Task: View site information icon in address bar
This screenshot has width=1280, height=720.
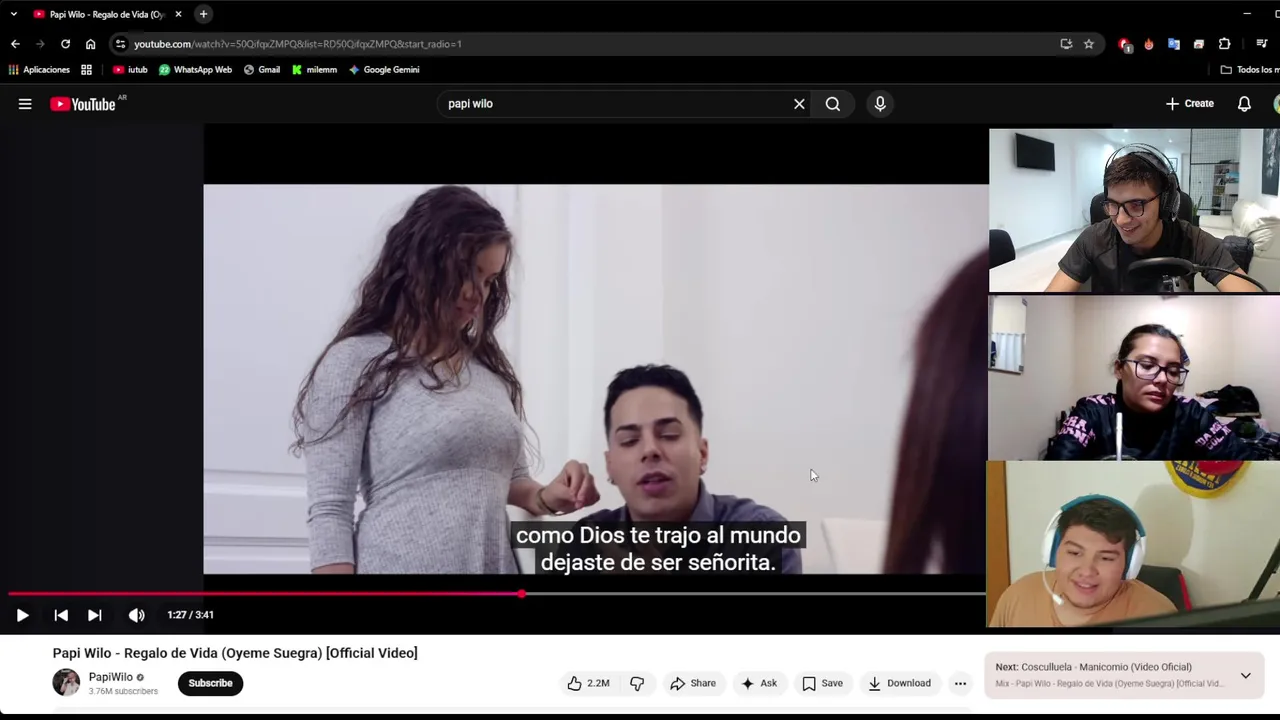Action: pyautogui.click(x=120, y=44)
